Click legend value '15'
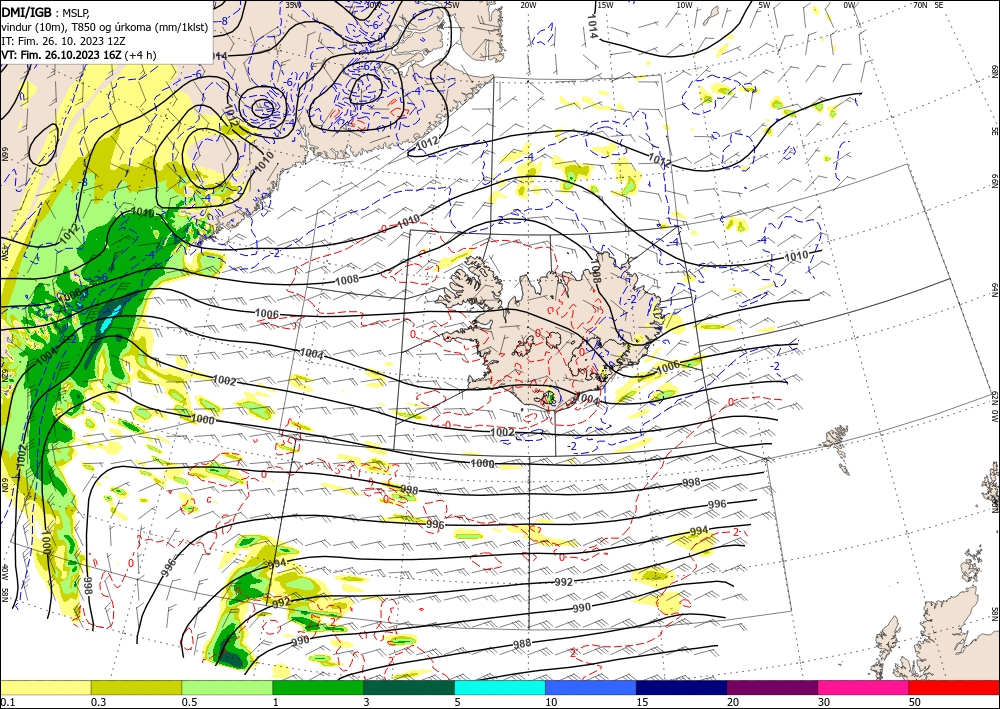Screen dimensions: 1000x709 coord(642,702)
